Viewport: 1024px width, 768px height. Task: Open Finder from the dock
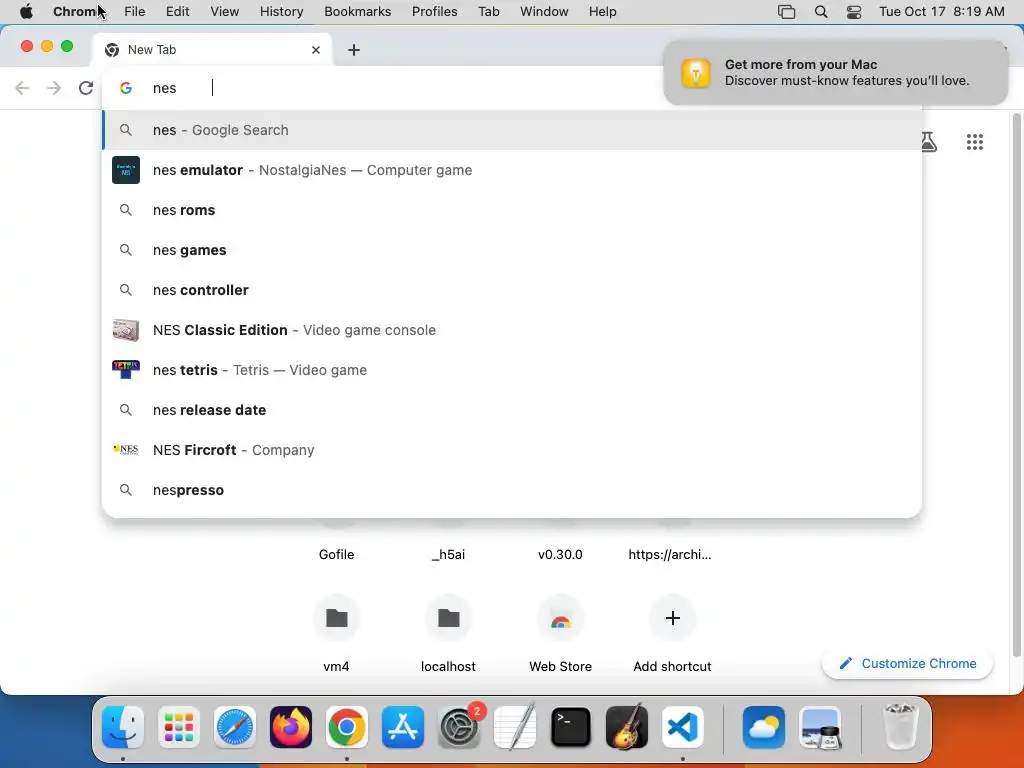[123, 727]
